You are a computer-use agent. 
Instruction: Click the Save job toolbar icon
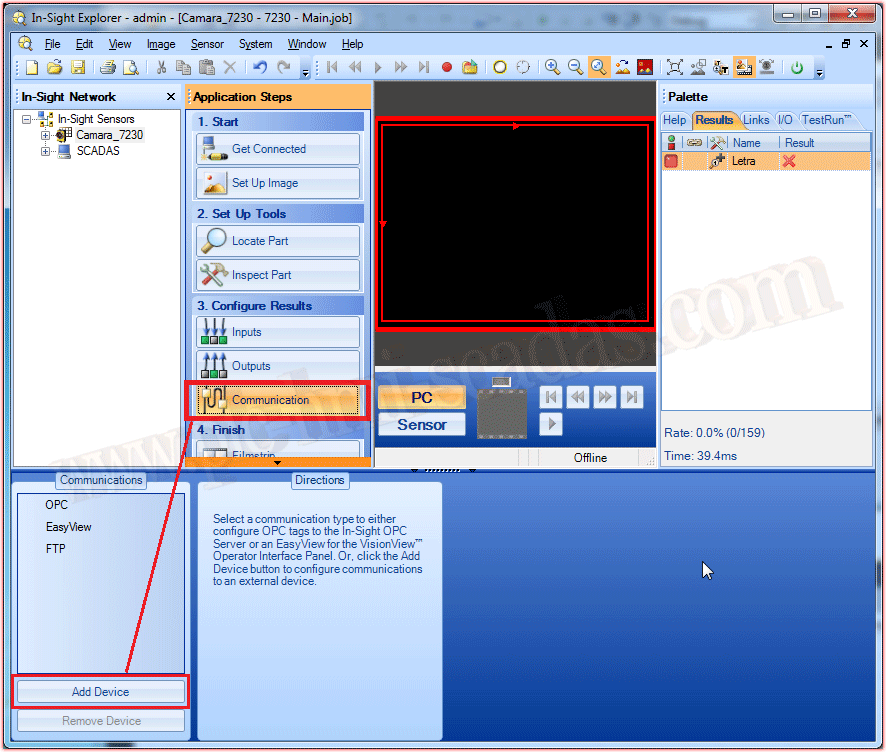coord(78,68)
